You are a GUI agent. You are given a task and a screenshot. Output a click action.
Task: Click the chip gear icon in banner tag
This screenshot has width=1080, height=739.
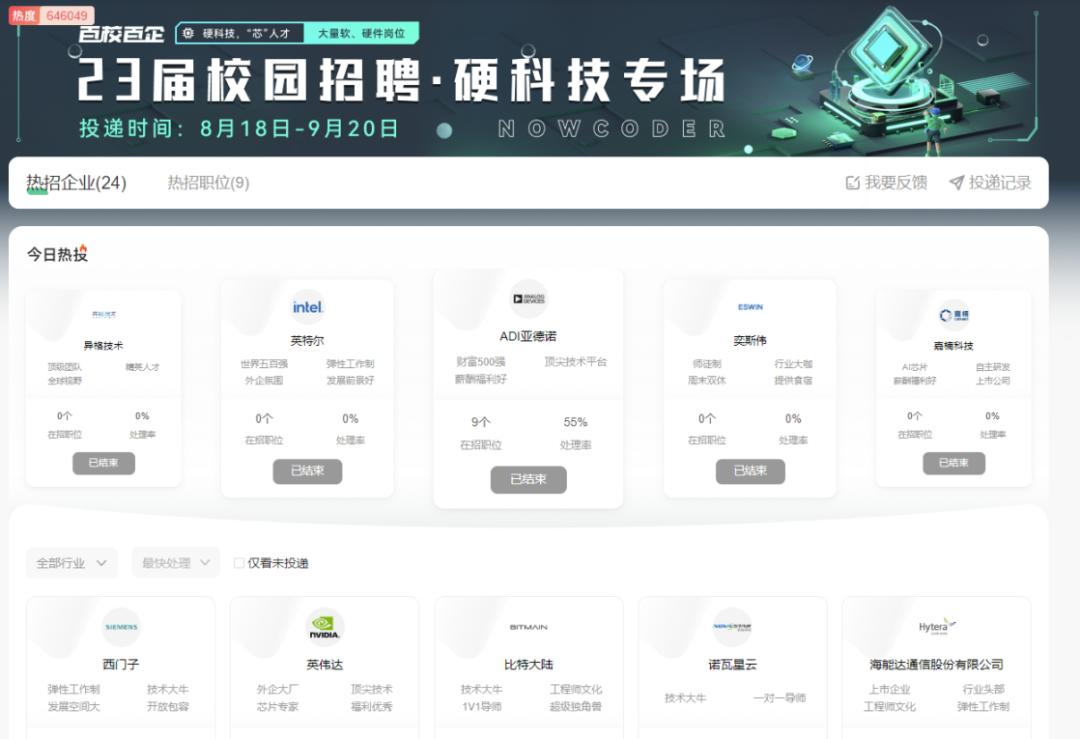(188, 33)
